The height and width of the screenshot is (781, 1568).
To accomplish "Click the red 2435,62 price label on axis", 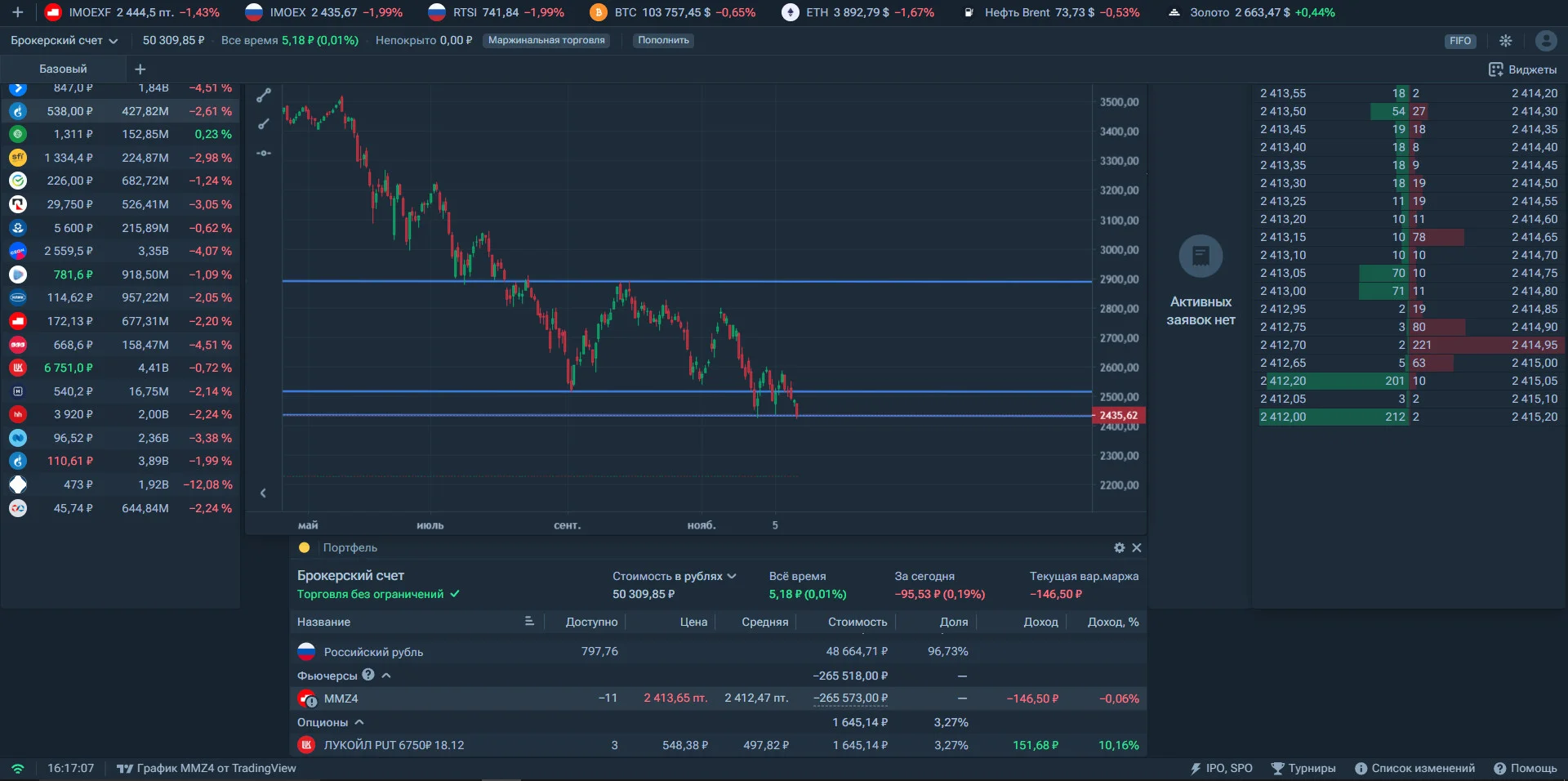I will (1118, 415).
